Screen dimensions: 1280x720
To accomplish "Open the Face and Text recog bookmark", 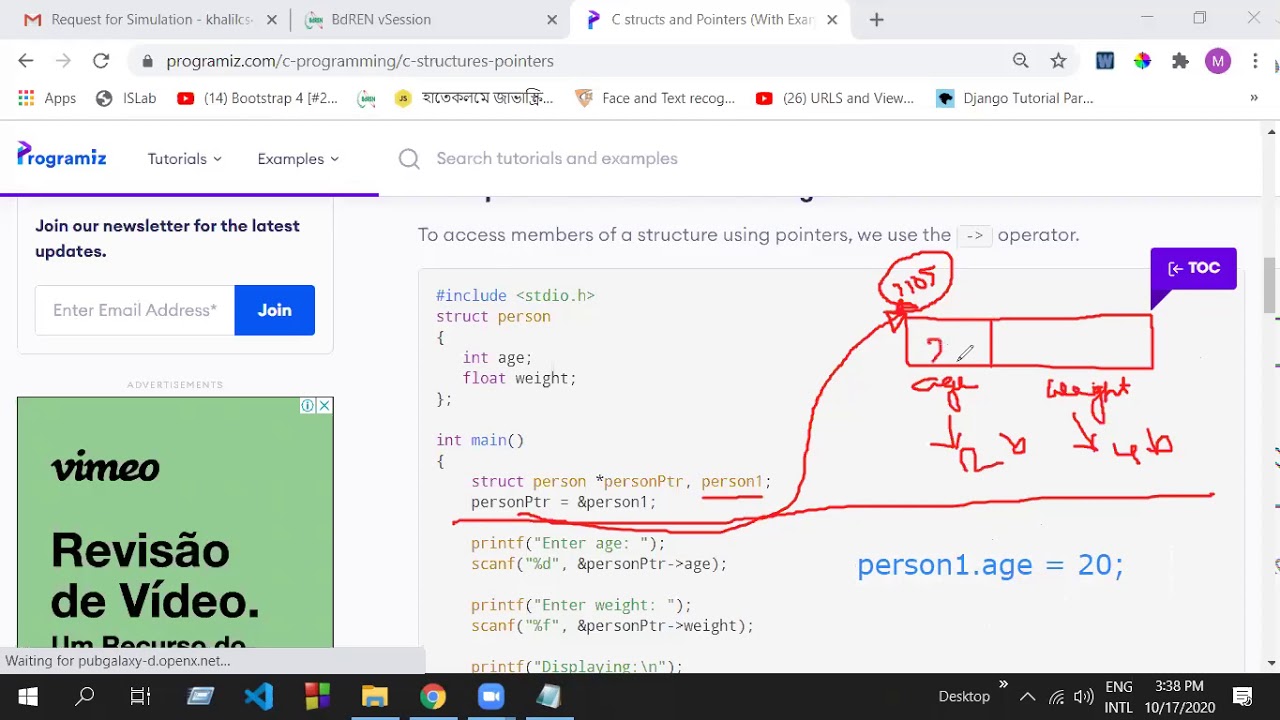I will pos(655,98).
